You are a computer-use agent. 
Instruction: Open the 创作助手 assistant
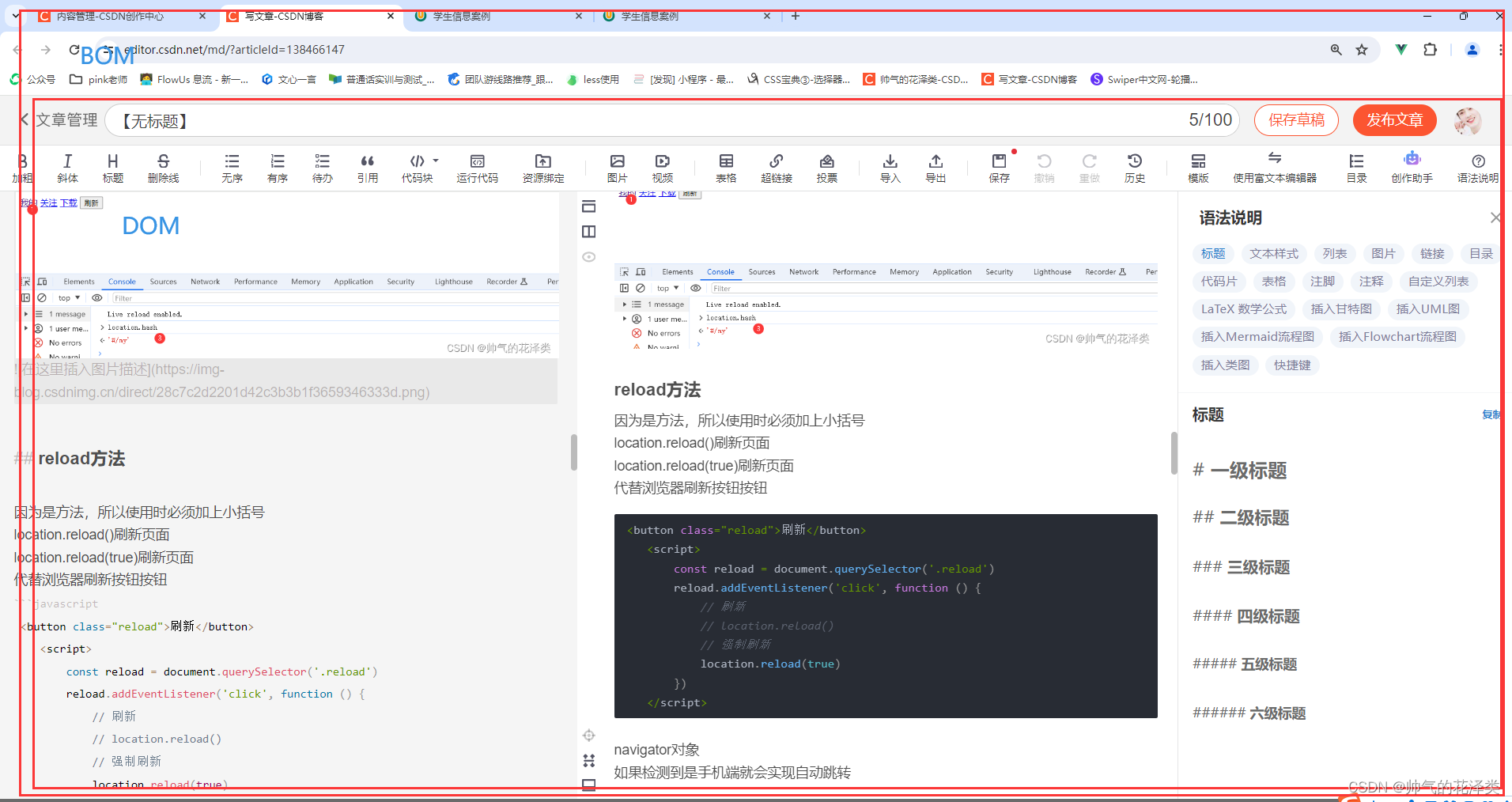tap(1412, 168)
